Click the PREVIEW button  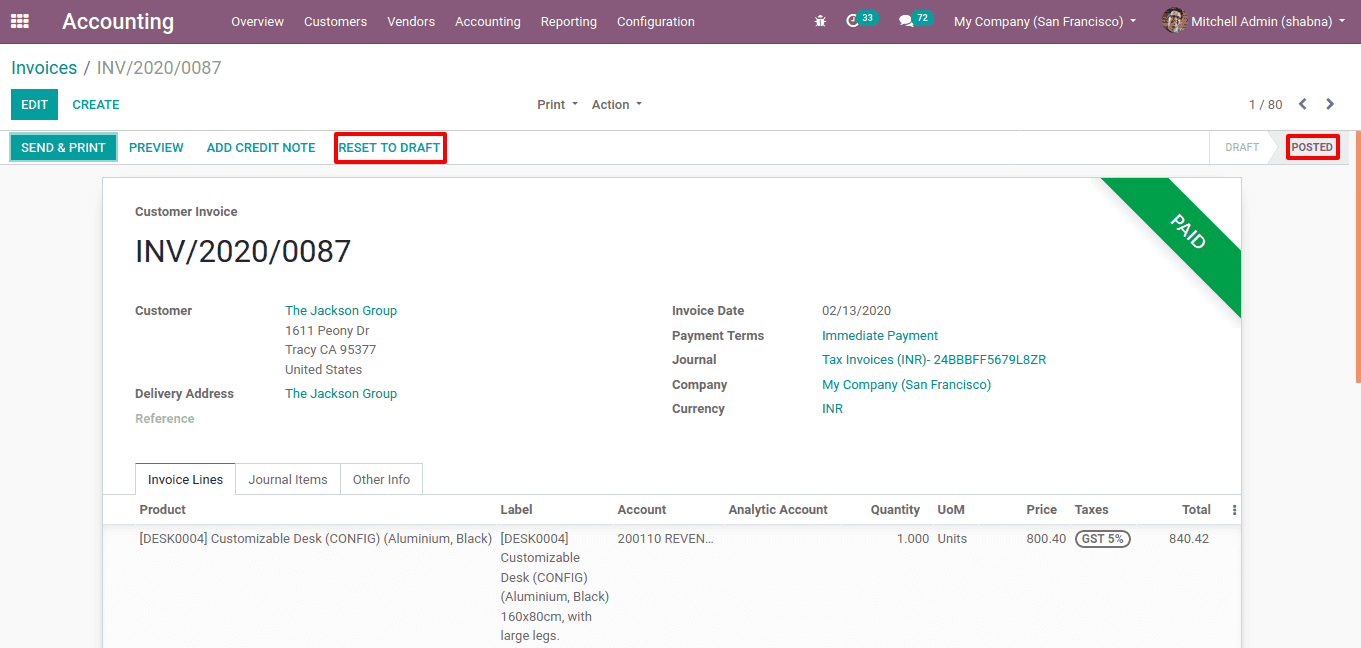coord(156,147)
